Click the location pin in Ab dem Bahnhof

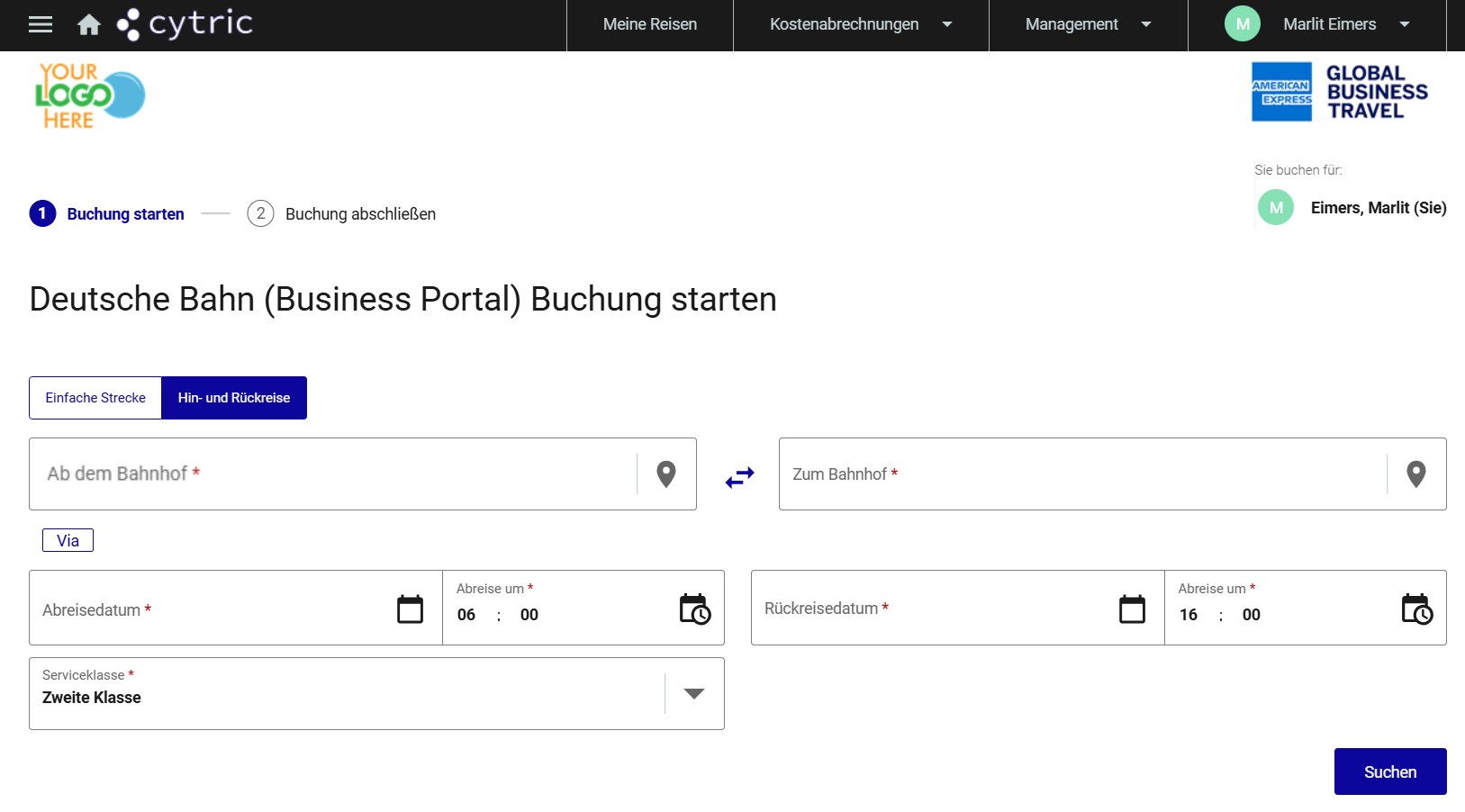(x=666, y=474)
